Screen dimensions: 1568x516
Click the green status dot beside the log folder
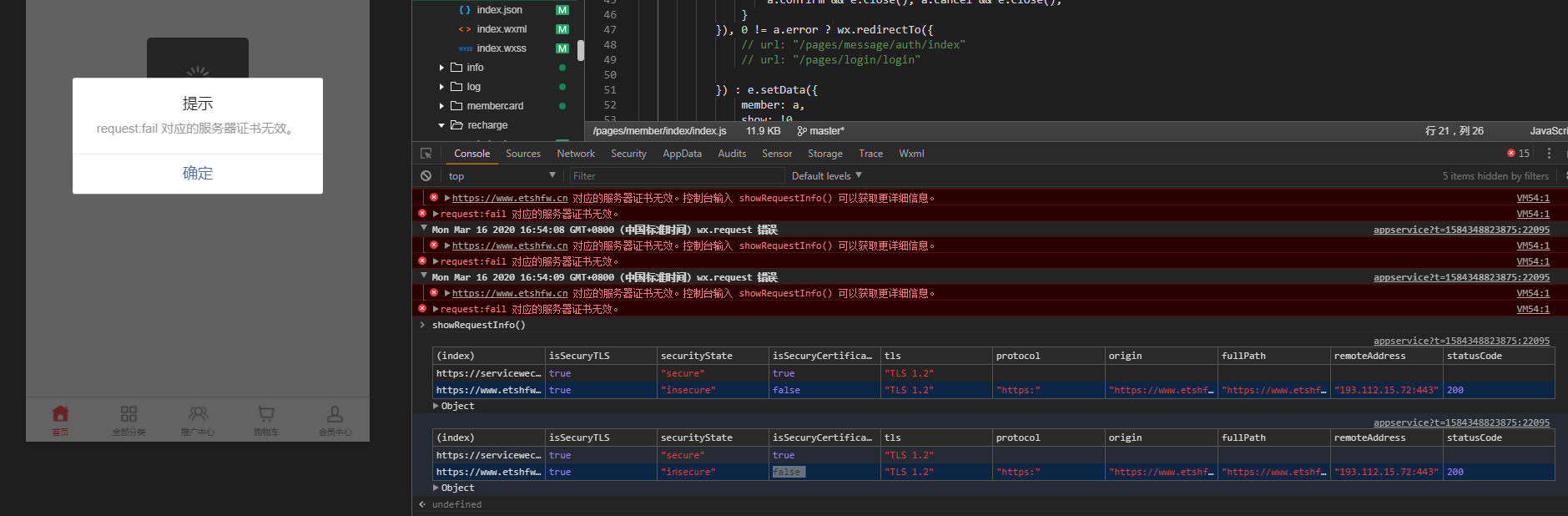(x=562, y=87)
